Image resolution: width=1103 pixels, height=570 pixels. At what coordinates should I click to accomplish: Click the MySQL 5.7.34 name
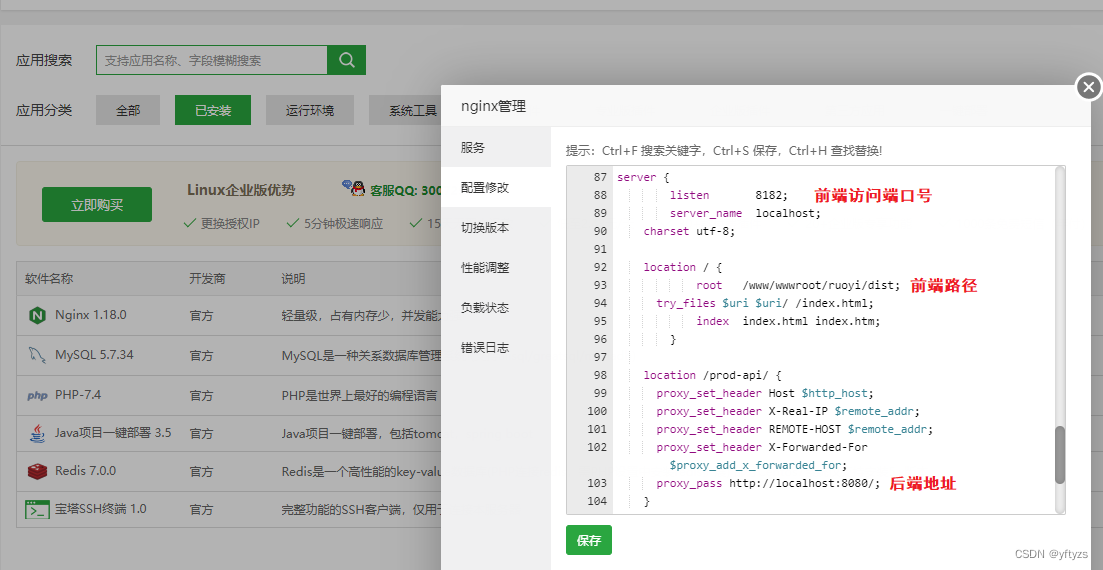[x=94, y=355]
